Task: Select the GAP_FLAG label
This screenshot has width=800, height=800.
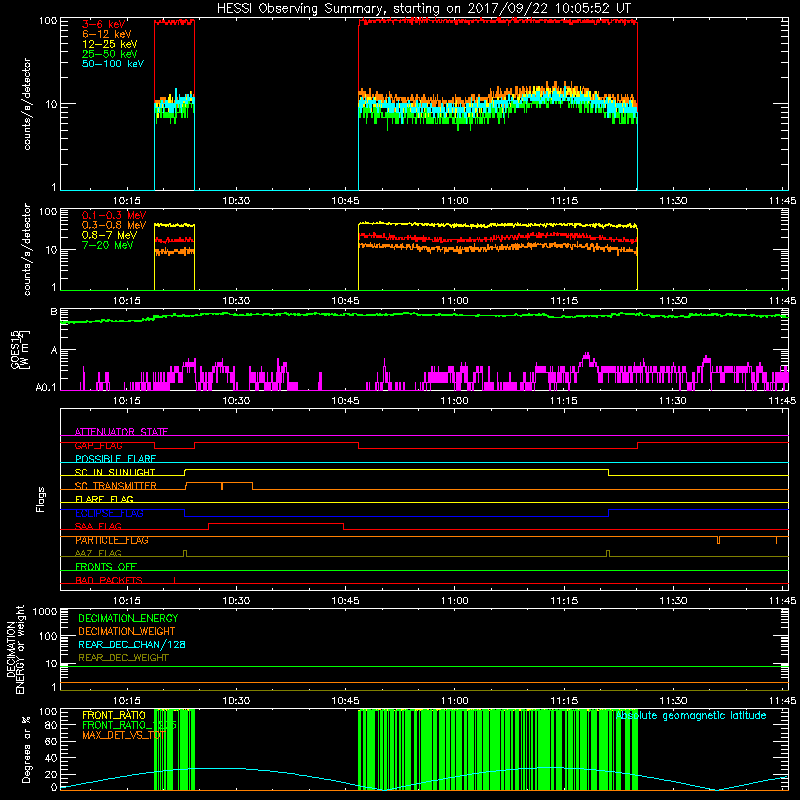Action: tap(98, 445)
